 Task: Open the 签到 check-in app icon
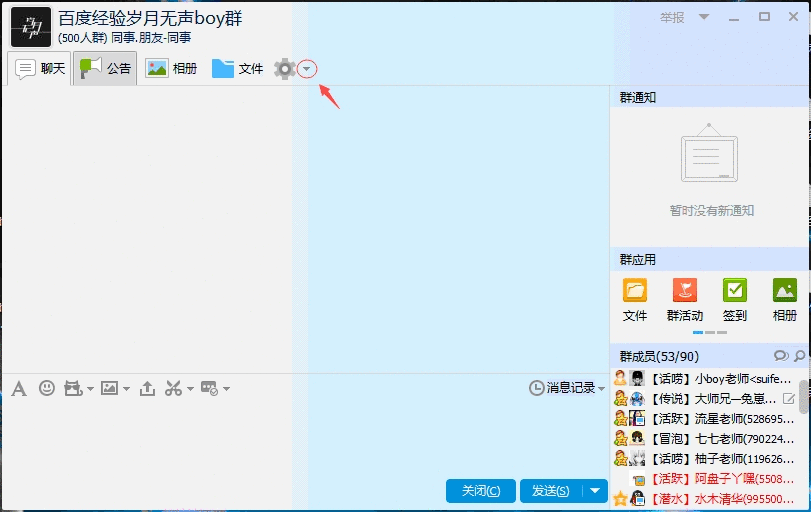tap(735, 300)
